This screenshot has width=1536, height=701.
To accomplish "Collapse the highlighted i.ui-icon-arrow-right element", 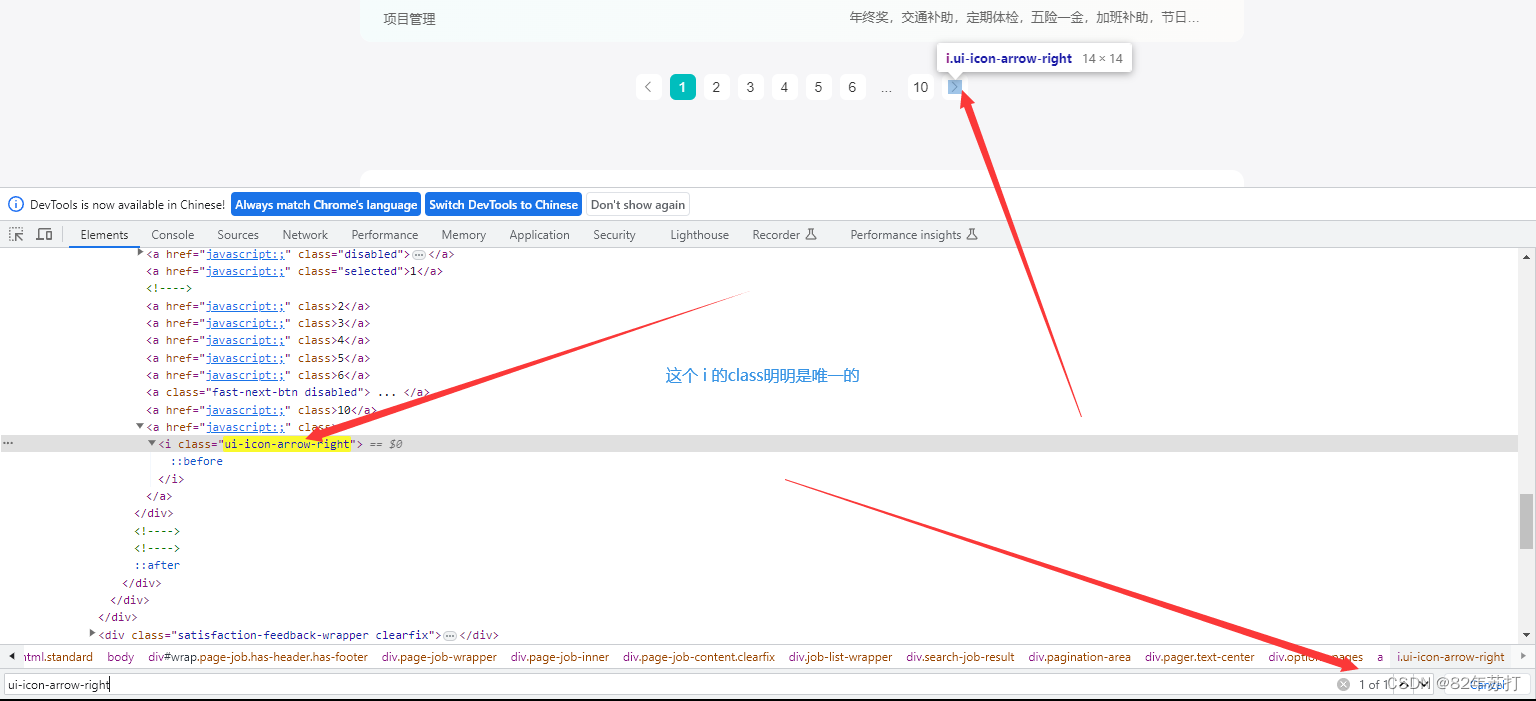I will click(x=151, y=443).
